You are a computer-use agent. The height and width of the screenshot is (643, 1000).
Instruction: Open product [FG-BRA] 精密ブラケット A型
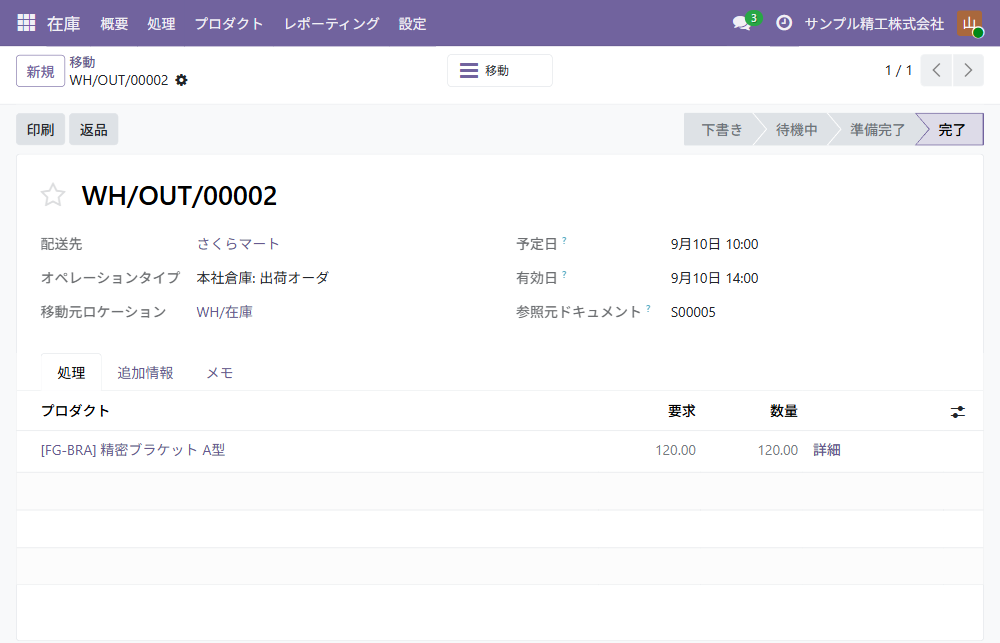[x=133, y=450]
